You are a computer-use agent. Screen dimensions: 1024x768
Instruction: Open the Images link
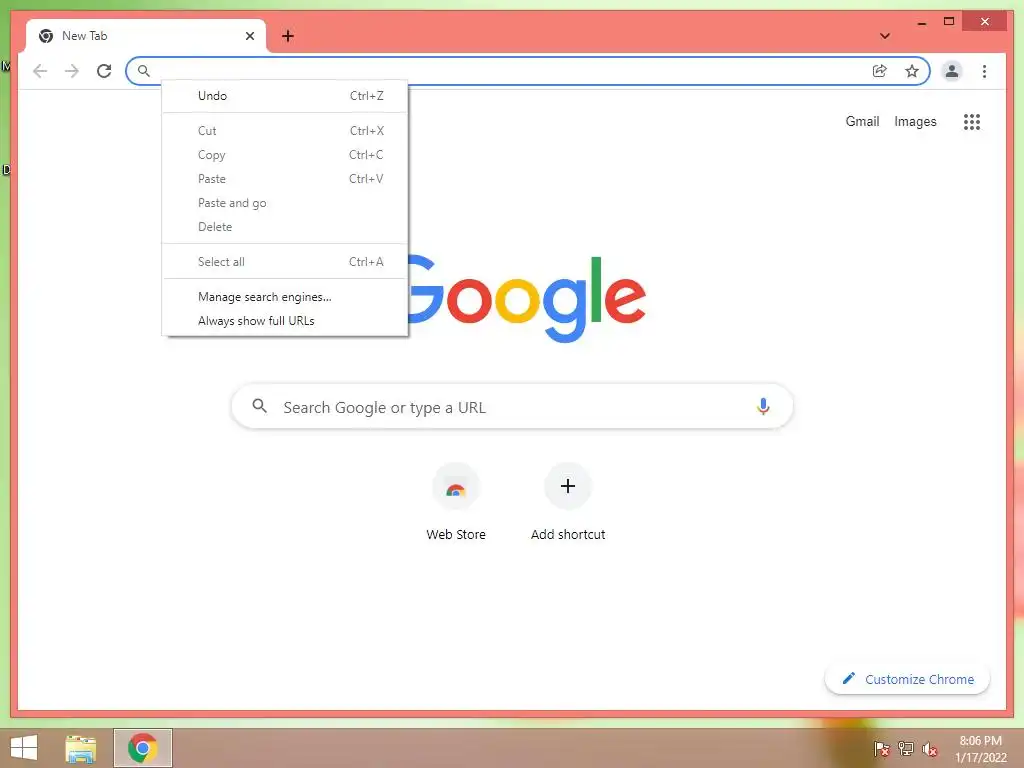[x=915, y=121]
